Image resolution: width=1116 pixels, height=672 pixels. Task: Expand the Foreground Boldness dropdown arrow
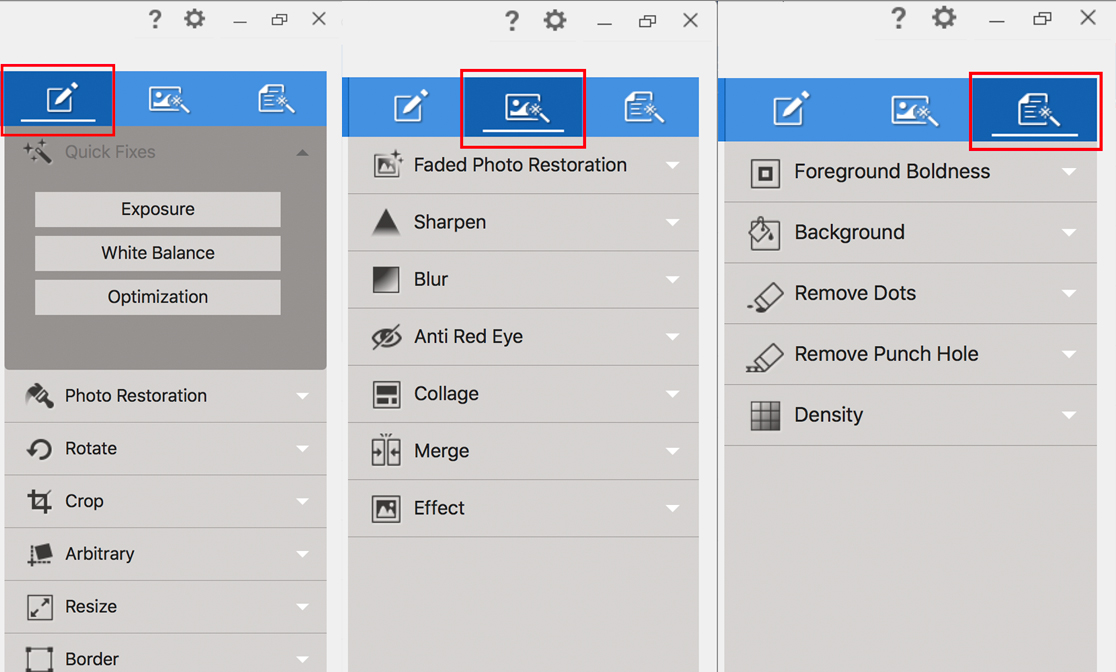click(x=1069, y=172)
